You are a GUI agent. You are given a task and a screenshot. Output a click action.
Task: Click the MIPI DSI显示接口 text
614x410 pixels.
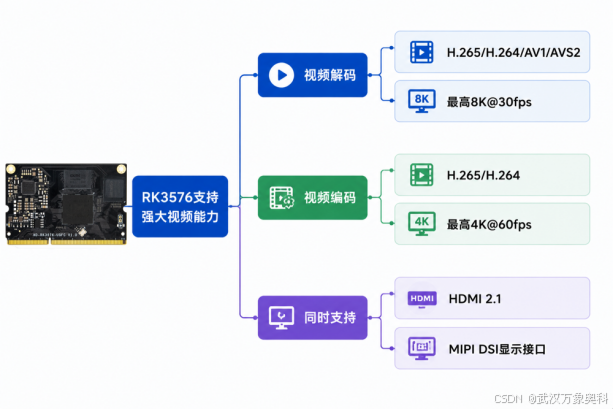497,349
